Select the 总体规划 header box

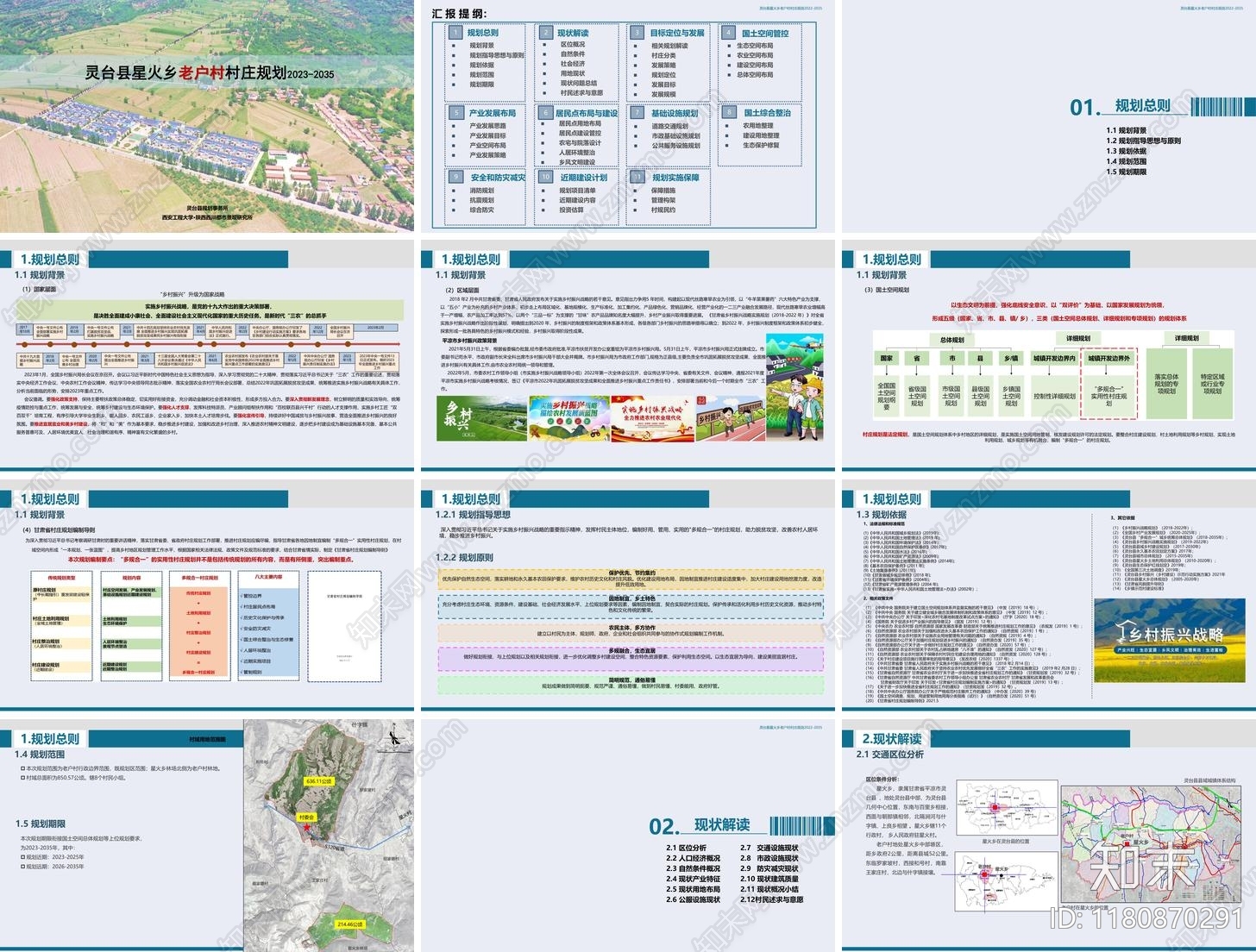[x=951, y=340]
